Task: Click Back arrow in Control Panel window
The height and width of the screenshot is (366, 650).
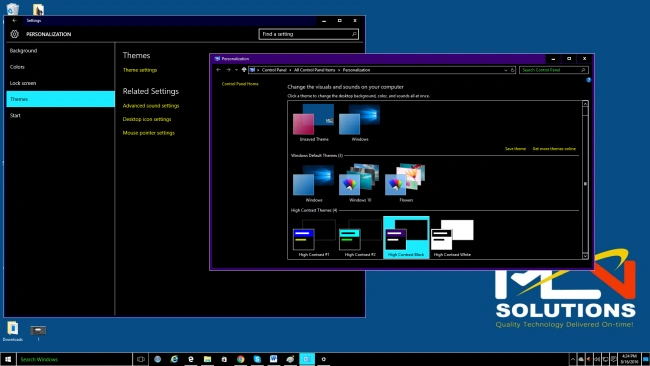Action: click(218, 70)
